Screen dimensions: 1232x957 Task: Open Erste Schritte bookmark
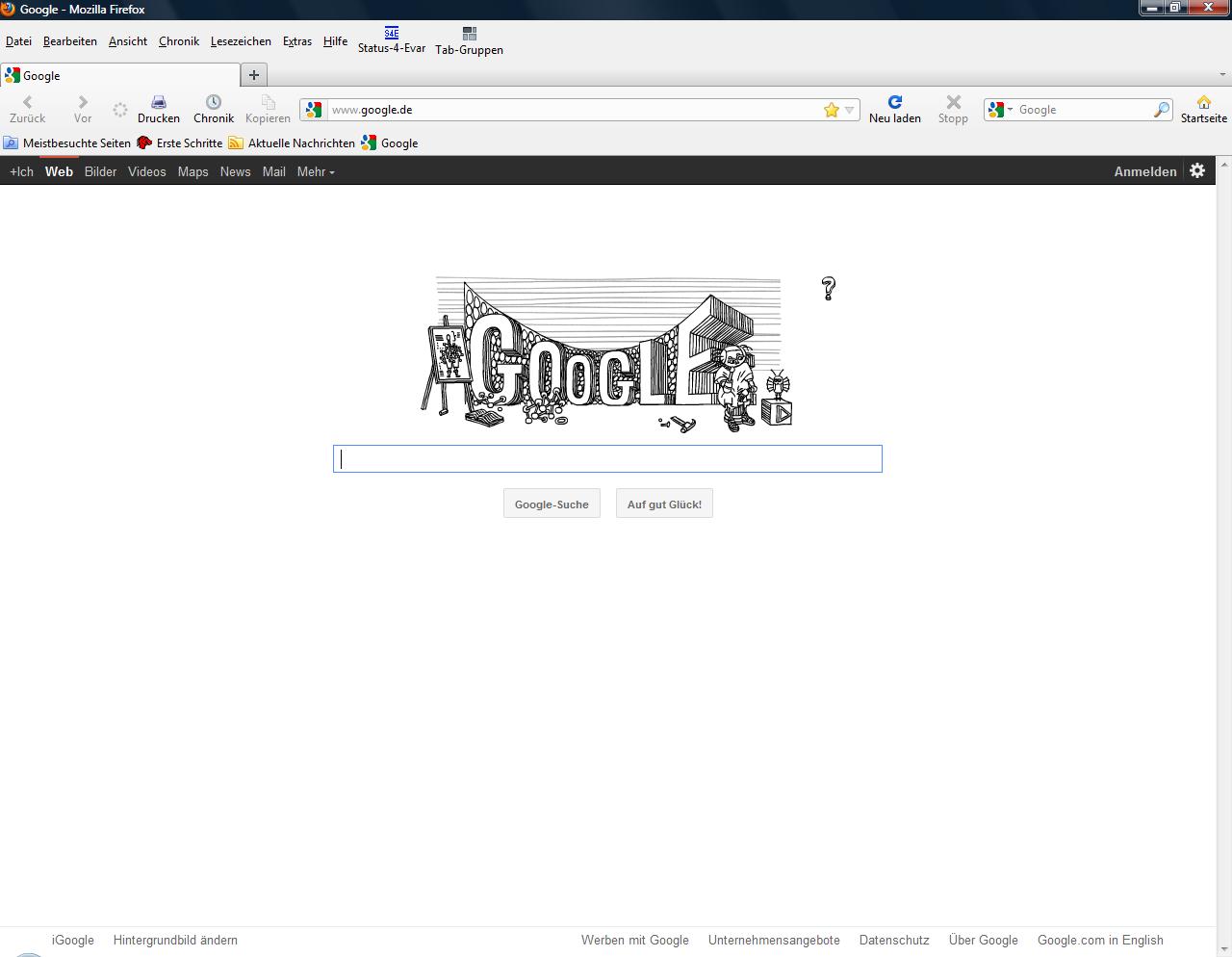pos(180,142)
